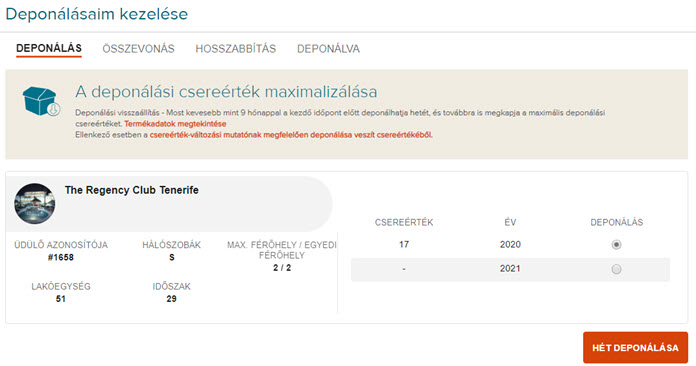Follow the Termékadatok megtekintése link
Image resolution: width=696 pixels, height=366 pixels.
[175, 124]
